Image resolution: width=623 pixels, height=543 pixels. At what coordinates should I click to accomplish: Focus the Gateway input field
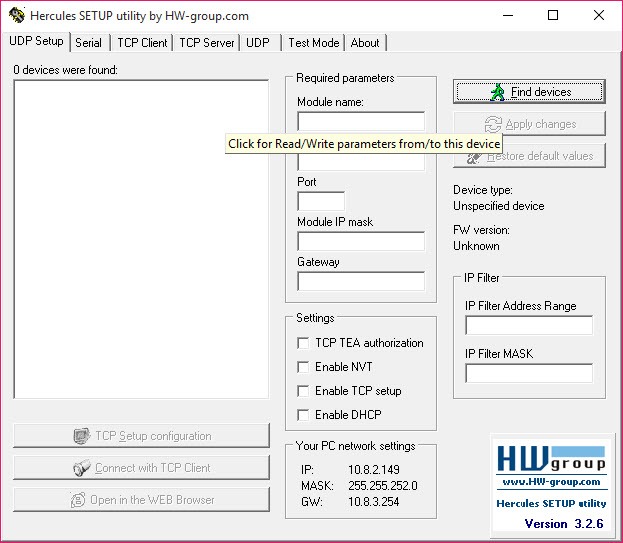point(361,281)
